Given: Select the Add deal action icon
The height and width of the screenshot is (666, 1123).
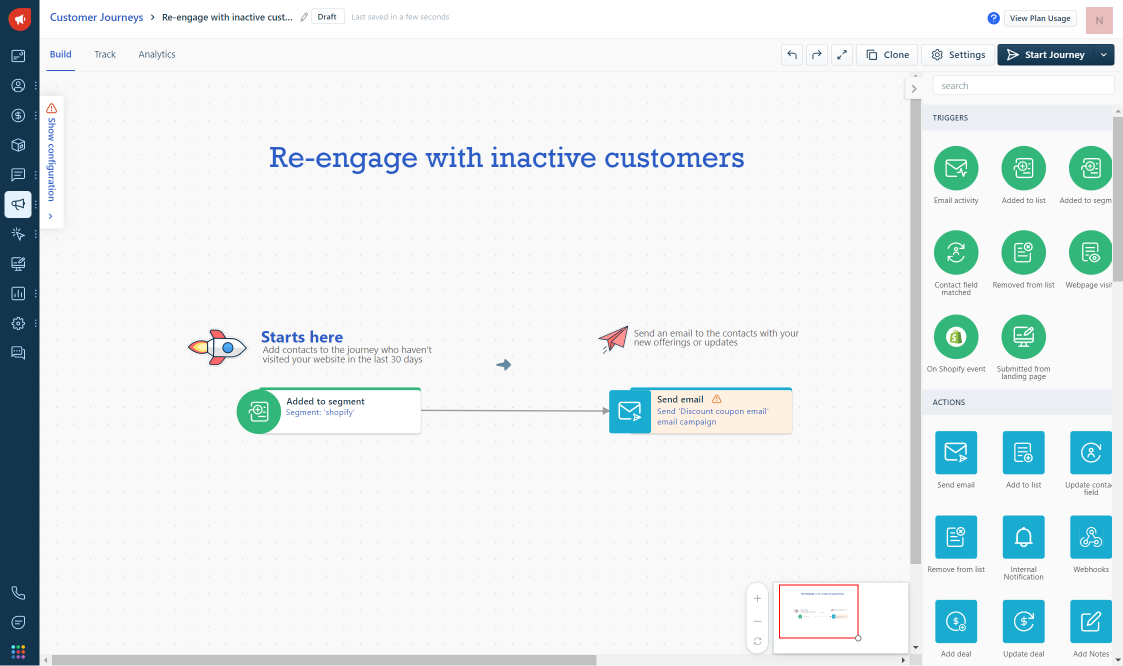Looking at the screenshot, I should coord(956,621).
